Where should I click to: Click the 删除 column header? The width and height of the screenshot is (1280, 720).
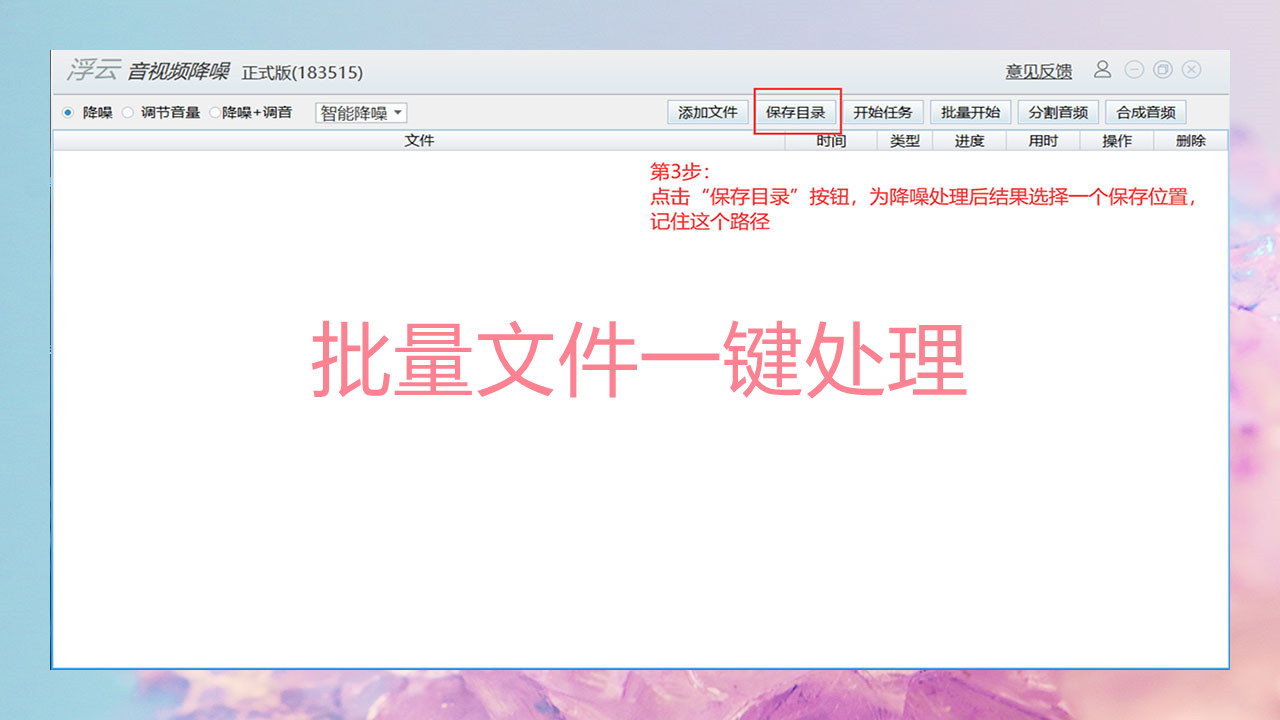click(1193, 140)
